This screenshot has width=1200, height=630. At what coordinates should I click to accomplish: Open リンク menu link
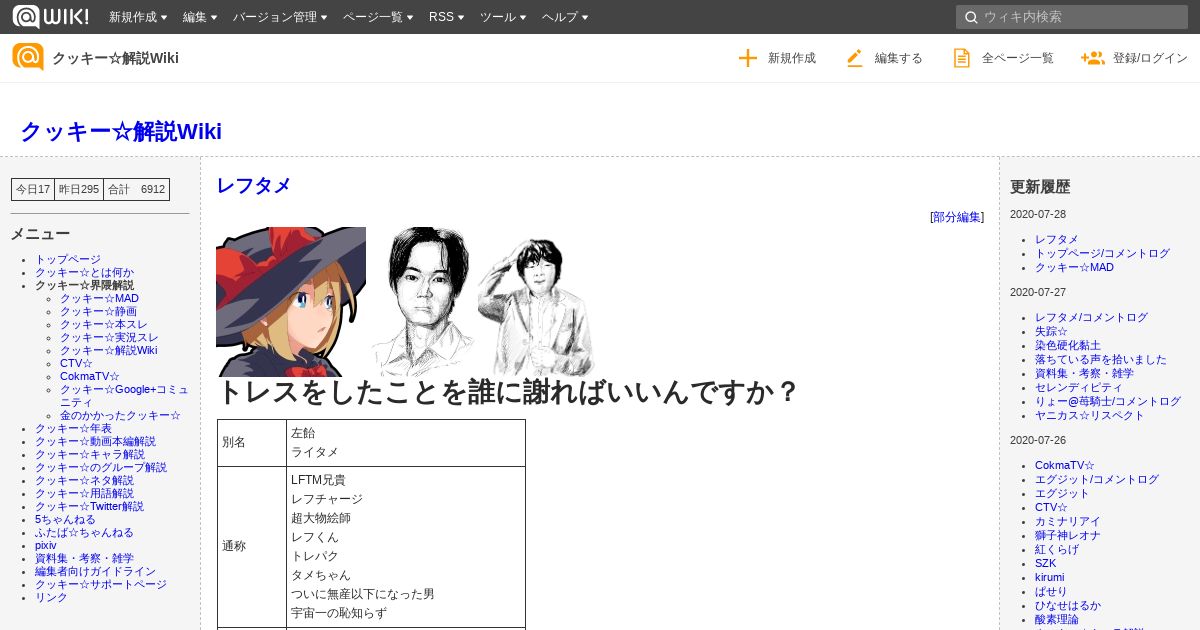[51, 597]
